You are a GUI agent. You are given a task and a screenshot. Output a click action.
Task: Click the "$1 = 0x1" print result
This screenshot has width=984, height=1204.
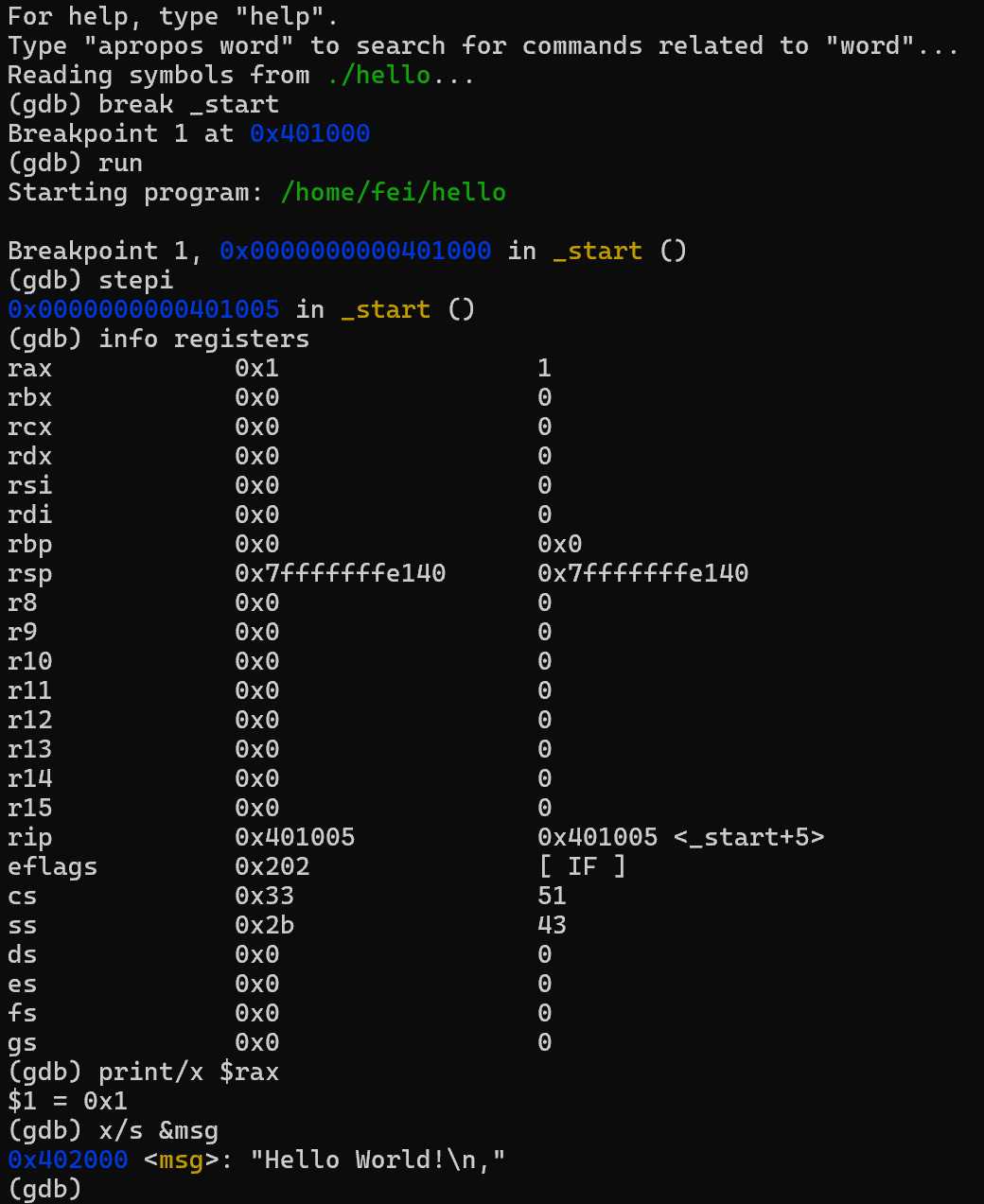[67, 1101]
